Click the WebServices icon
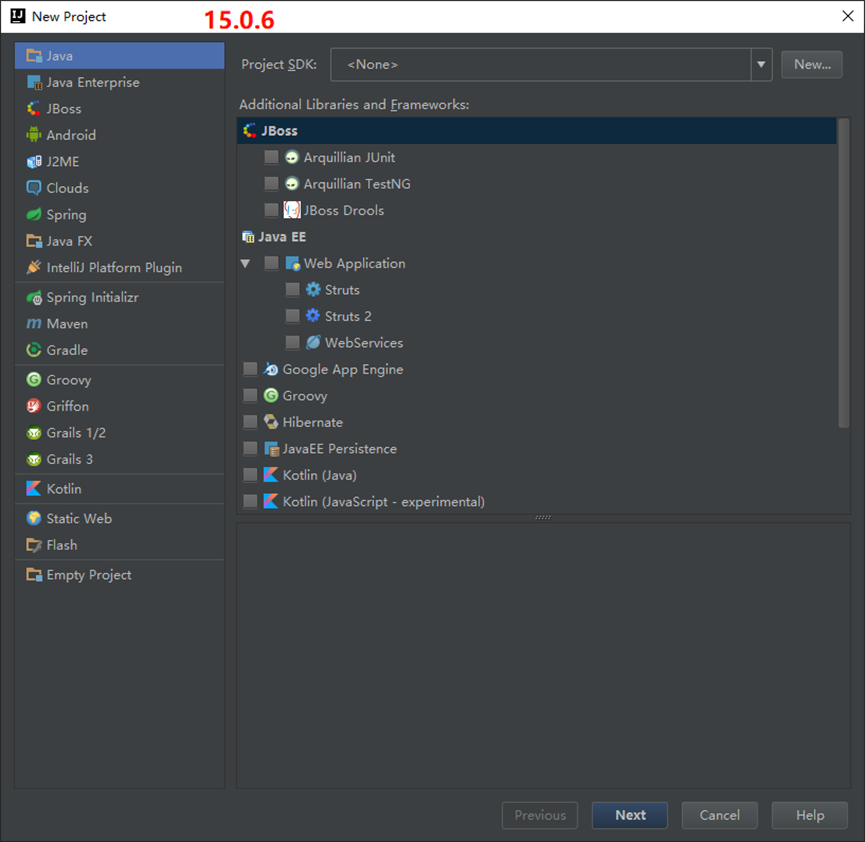865x842 pixels. click(x=313, y=343)
